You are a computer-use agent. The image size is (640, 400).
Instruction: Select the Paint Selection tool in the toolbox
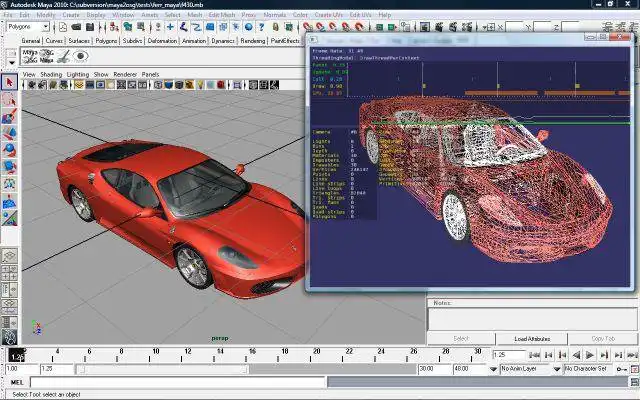[9, 116]
